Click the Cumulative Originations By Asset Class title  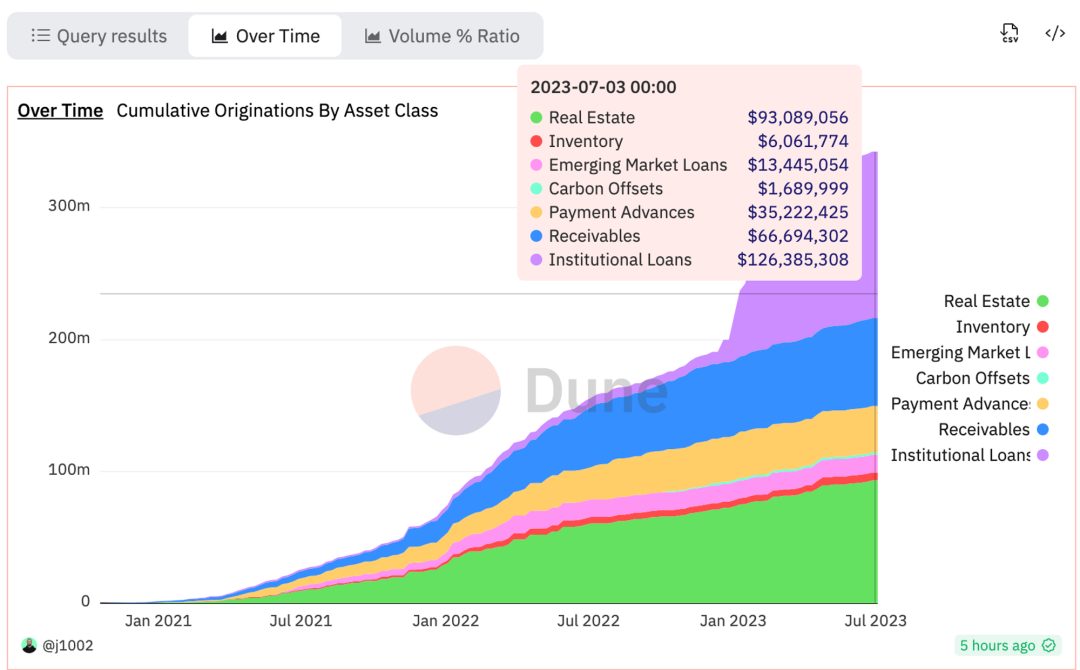[277, 110]
